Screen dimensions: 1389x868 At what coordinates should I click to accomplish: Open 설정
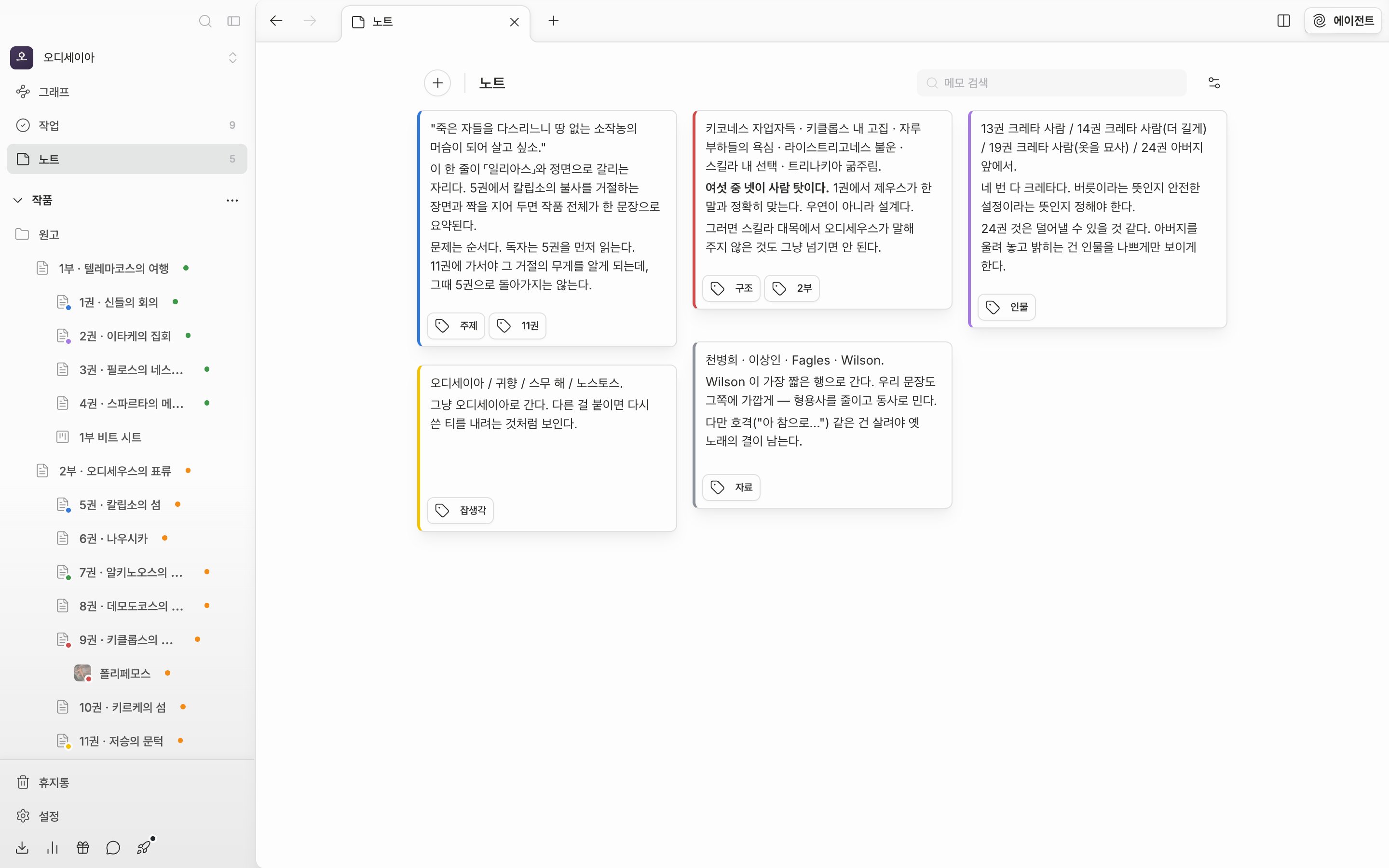coord(127,816)
